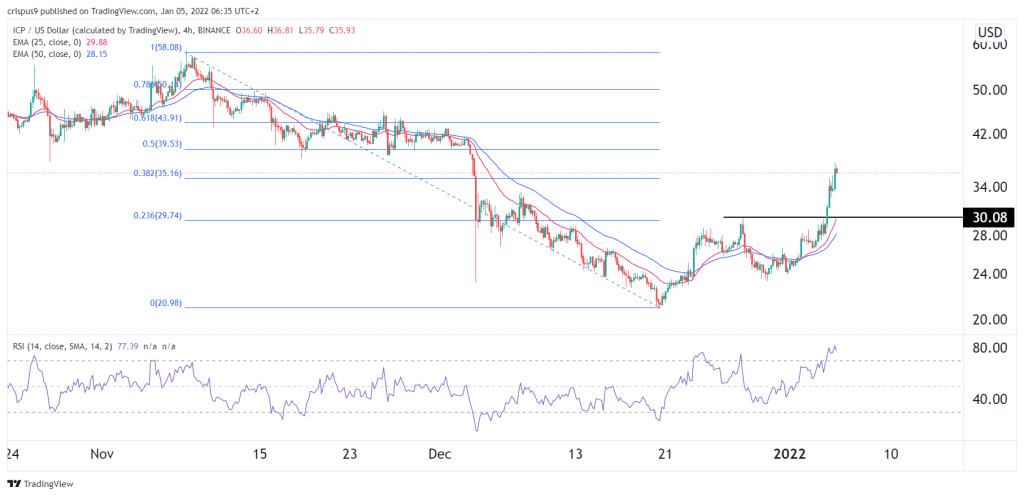The width and height of the screenshot is (1024, 496).
Task: Click the 13 date label on time axis
Action: point(576,453)
